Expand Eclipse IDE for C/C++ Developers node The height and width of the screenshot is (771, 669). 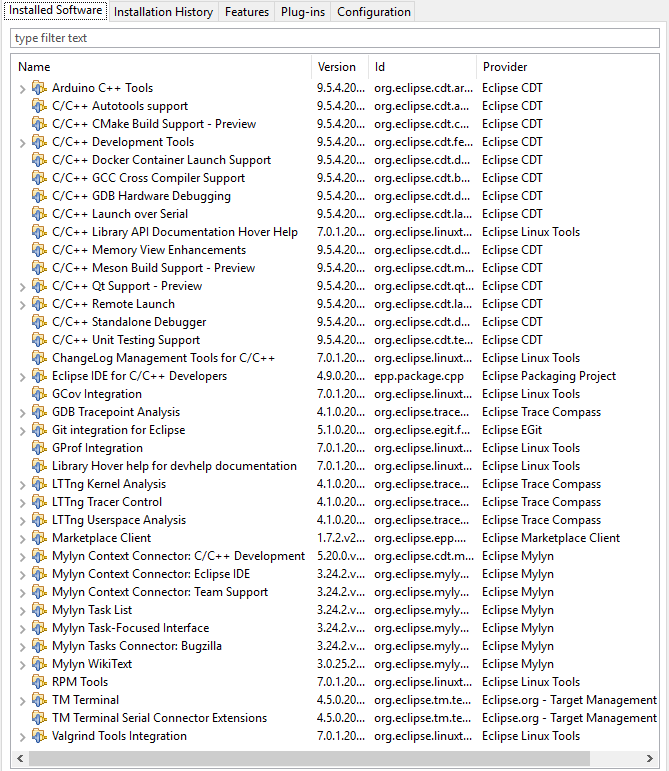pyautogui.click(x=23, y=376)
